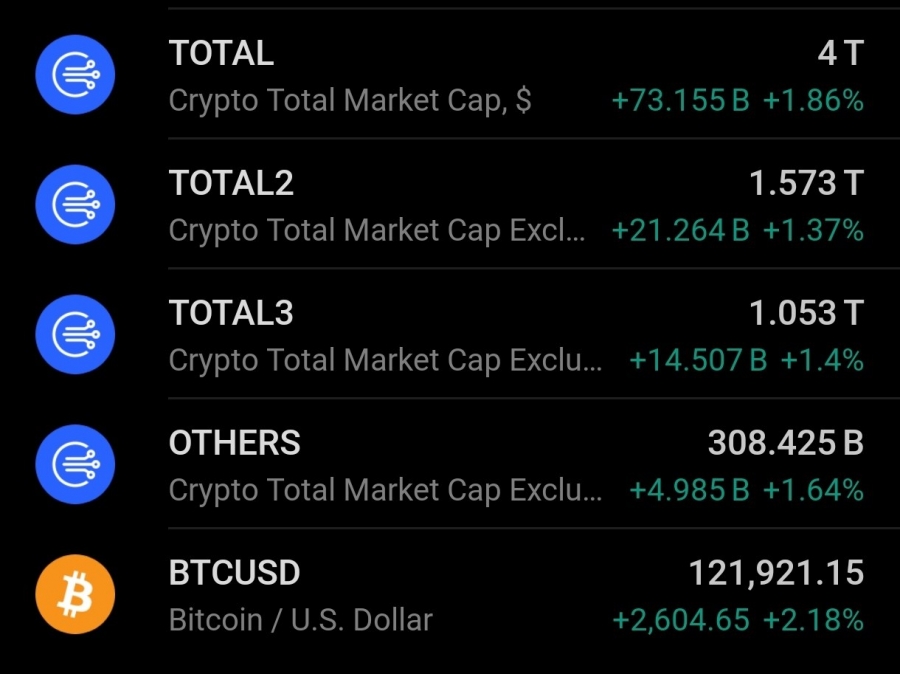Image resolution: width=900 pixels, height=674 pixels.
Task: Tap the OTHERS blue circle icon
Action: pyautogui.click(x=75, y=465)
